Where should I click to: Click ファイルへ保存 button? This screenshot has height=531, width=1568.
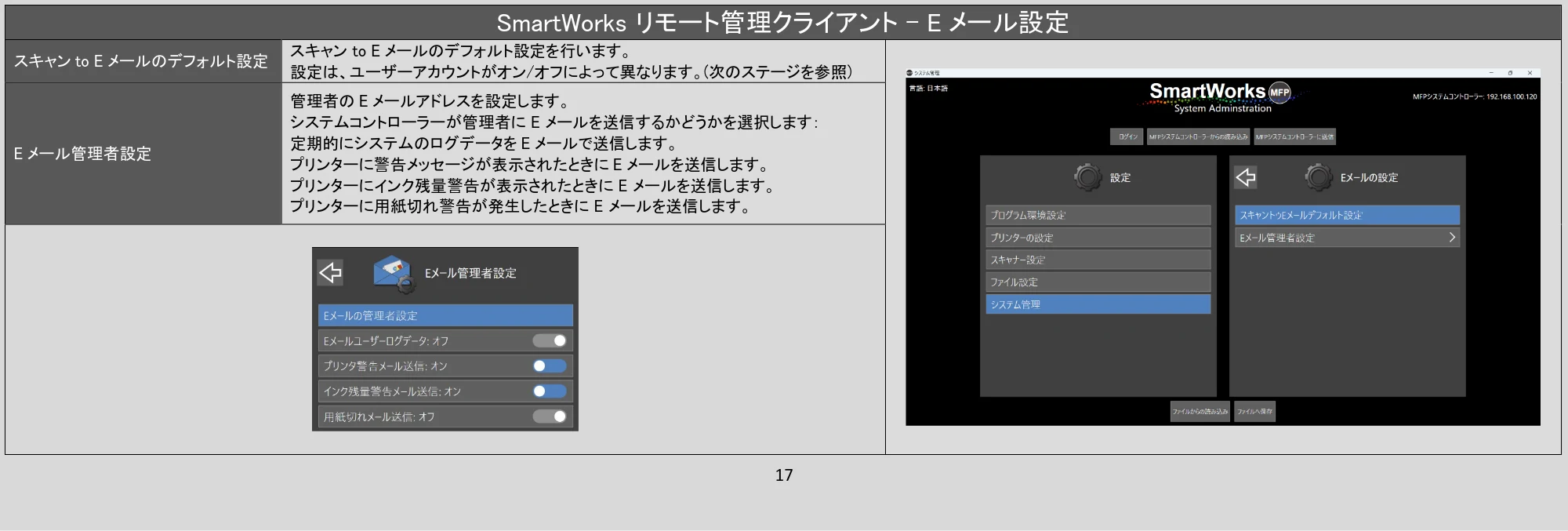click(x=1254, y=411)
